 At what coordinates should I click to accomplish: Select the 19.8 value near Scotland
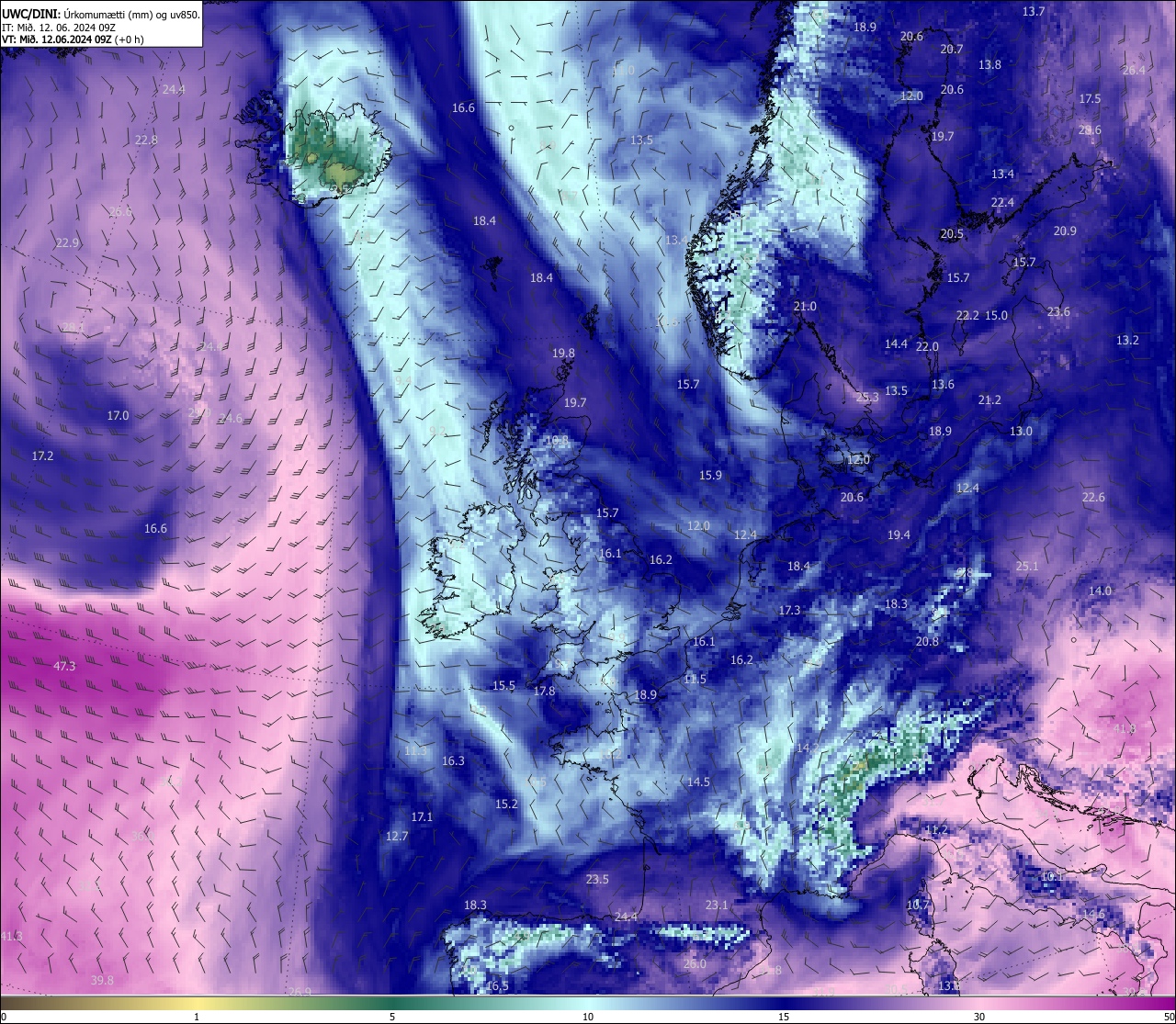(563, 354)
